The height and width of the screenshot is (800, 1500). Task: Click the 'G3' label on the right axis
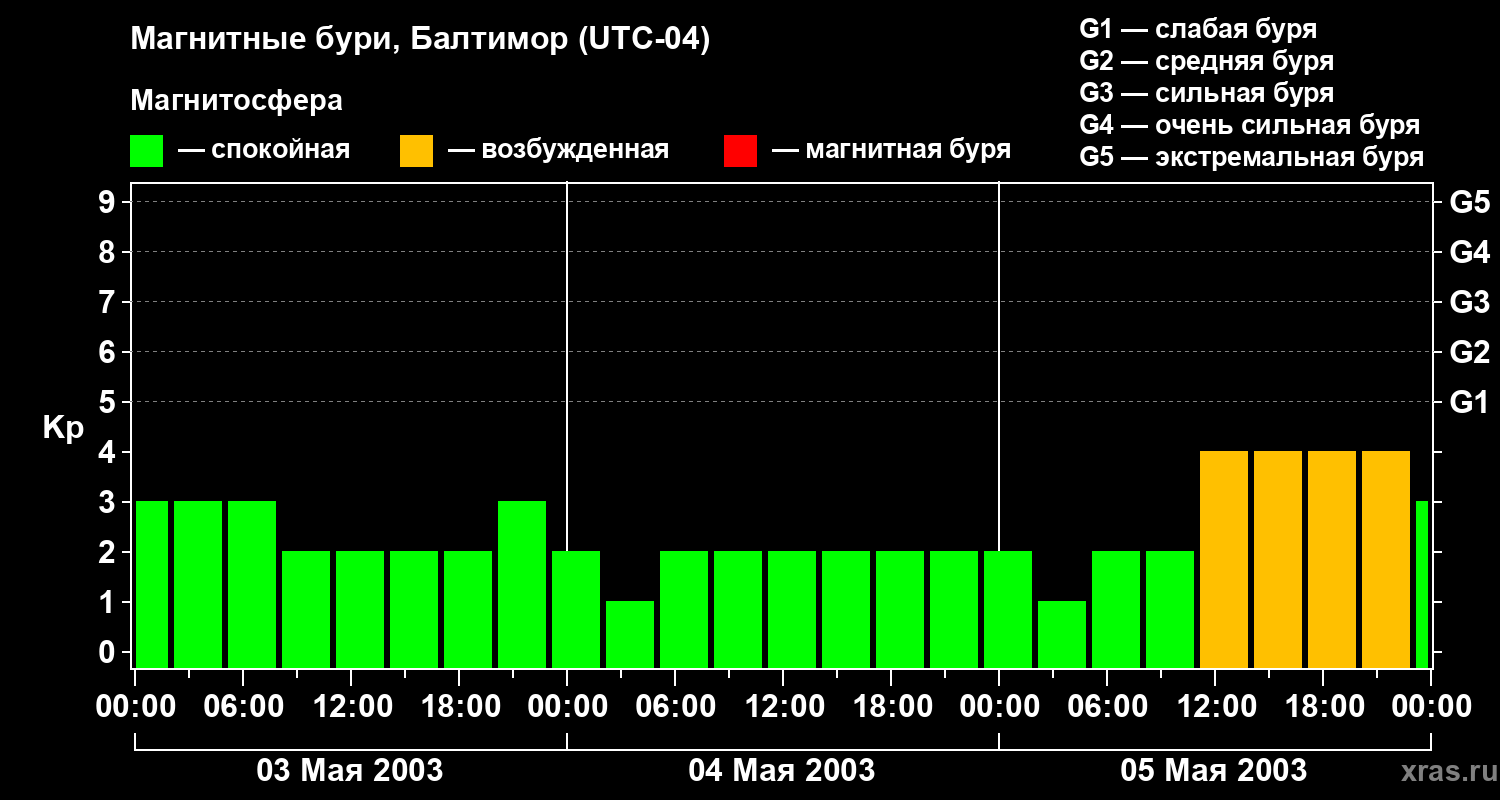tap(1469, 303)
